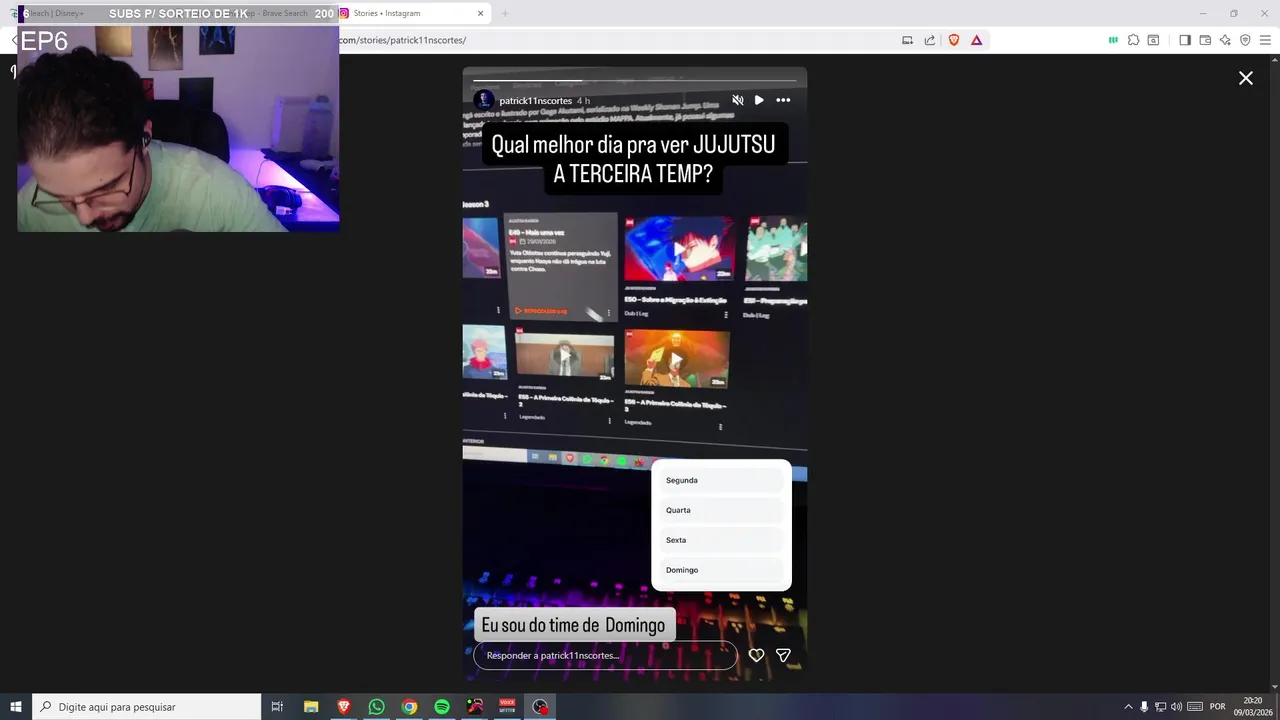Open a new browser tab
1280x720 pixels.
click(505, 14)
